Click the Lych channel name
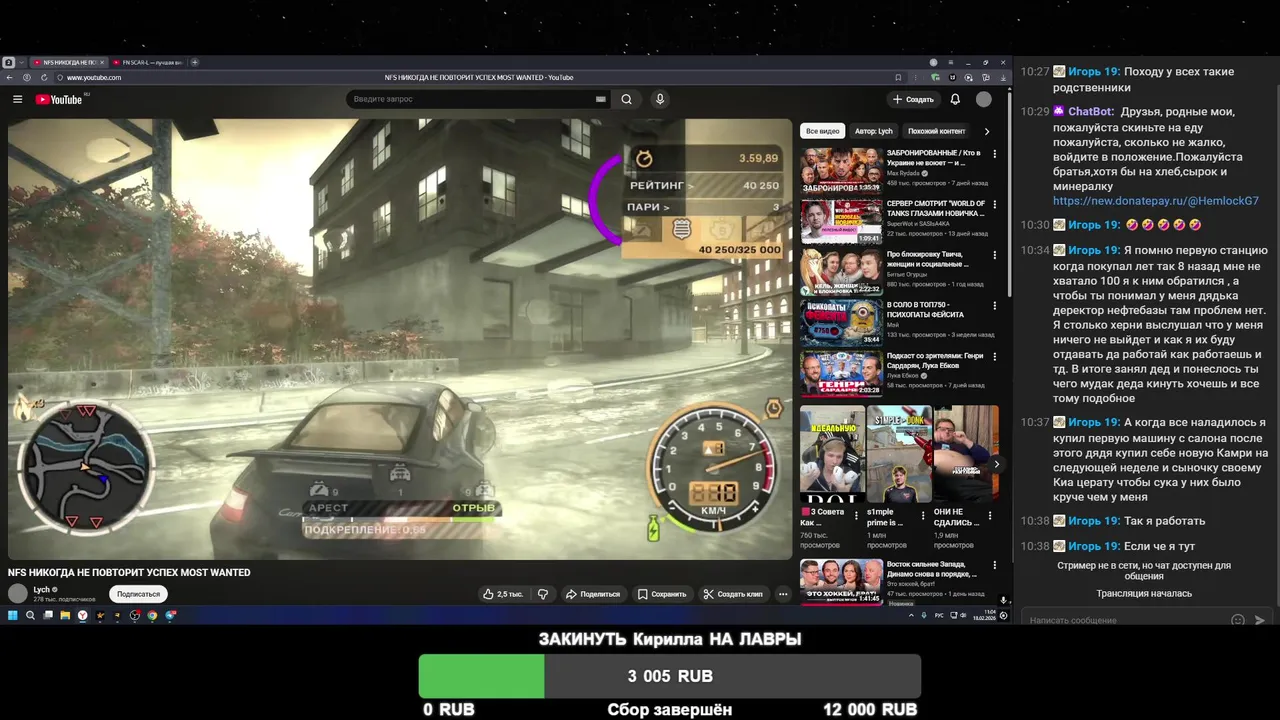 point(41,590)
